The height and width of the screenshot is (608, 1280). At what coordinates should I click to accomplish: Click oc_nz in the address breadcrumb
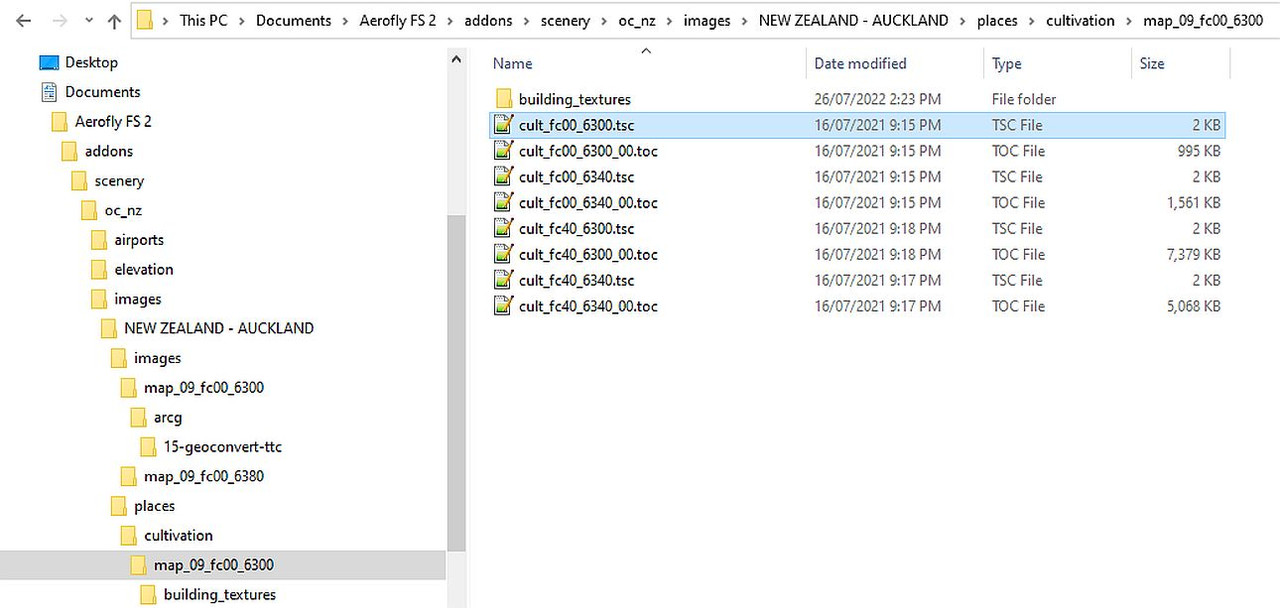click(637, 20)
